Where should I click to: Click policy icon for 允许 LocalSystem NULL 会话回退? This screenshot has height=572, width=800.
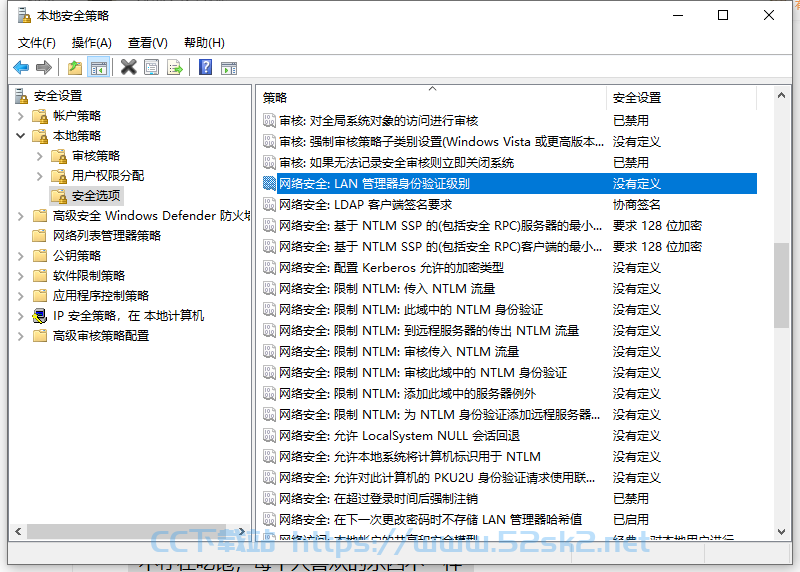coord(269,435)
